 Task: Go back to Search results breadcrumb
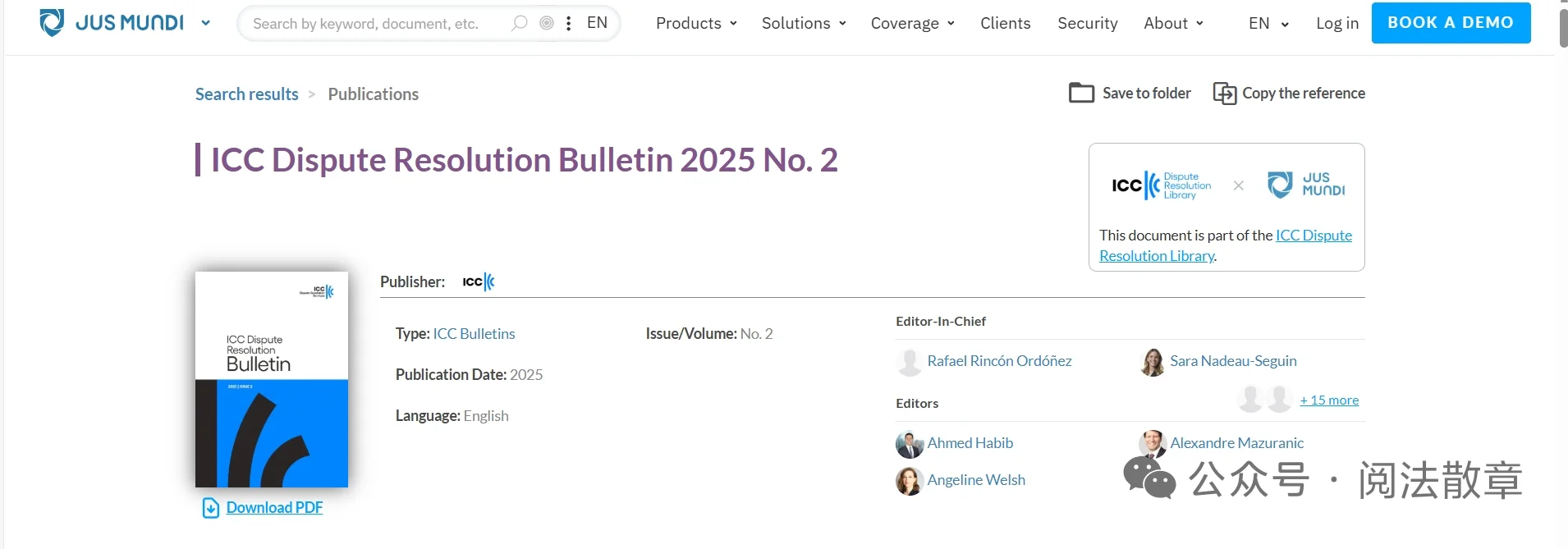pos(247,94)
